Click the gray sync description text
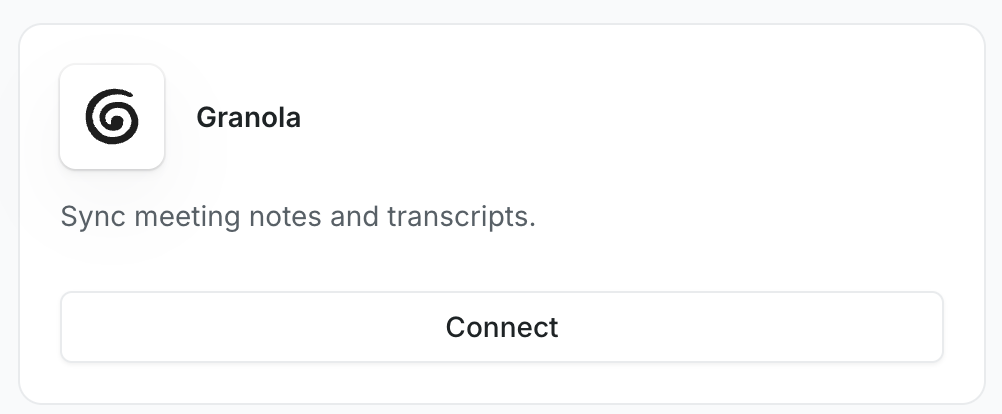Viewport: 1002px width, 414px height. 298,217
